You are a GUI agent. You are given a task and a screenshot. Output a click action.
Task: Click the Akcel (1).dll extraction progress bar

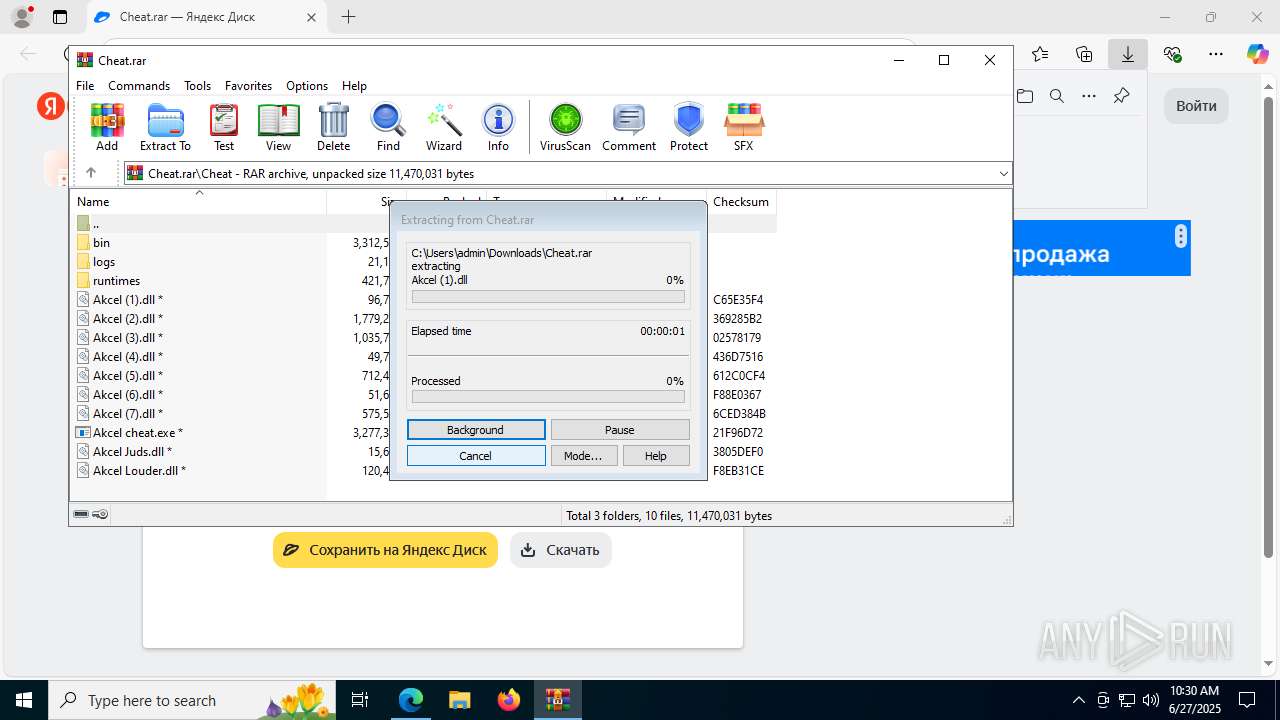548,297
